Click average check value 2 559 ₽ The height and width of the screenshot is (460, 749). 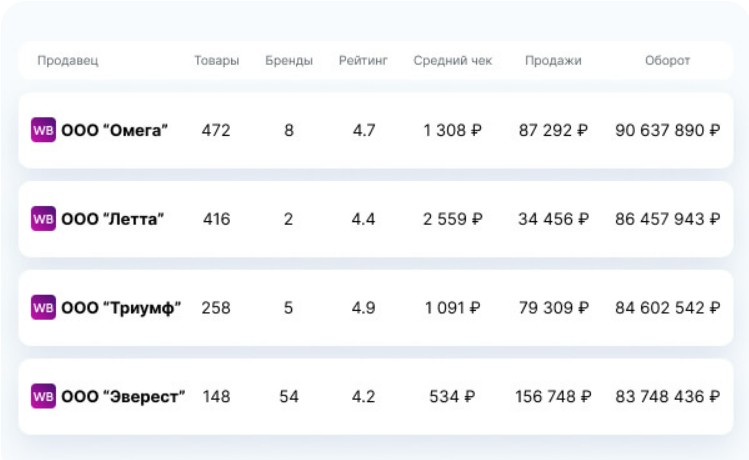(x=453, y=219)
